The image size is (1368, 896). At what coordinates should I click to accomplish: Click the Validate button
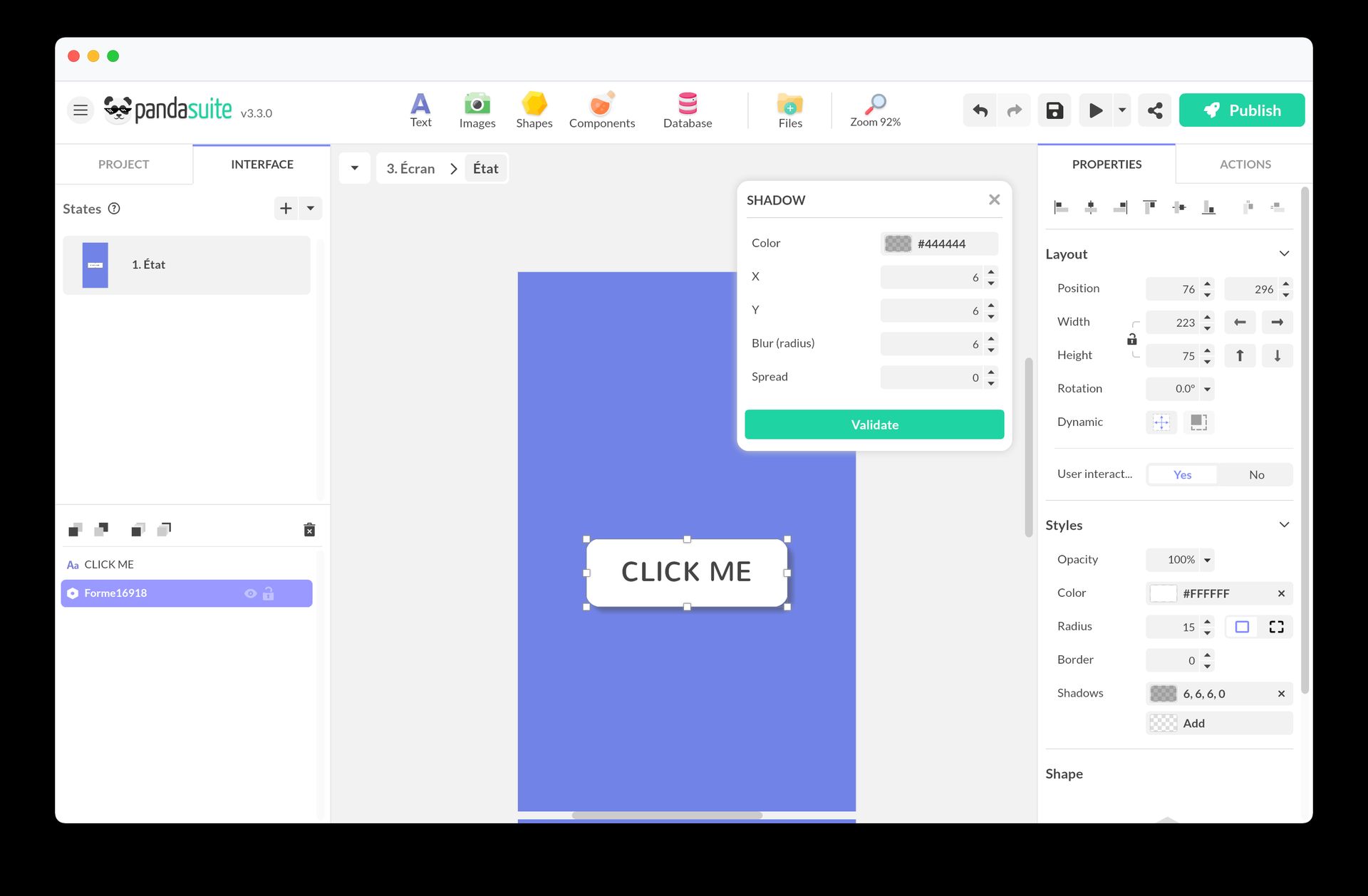click(x=874, y=425)
